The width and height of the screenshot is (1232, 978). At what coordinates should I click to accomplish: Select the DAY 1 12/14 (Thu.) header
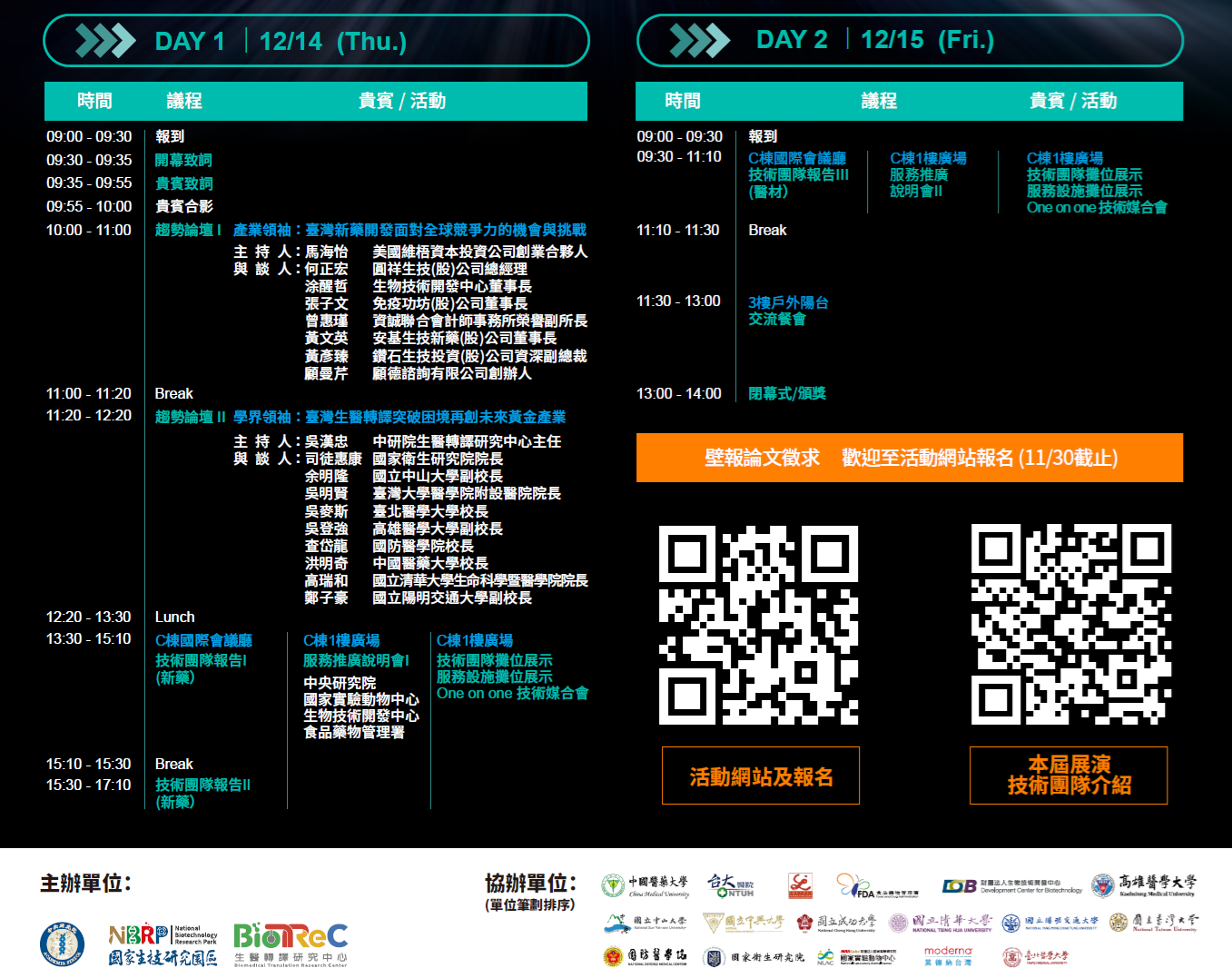[281, 41]
